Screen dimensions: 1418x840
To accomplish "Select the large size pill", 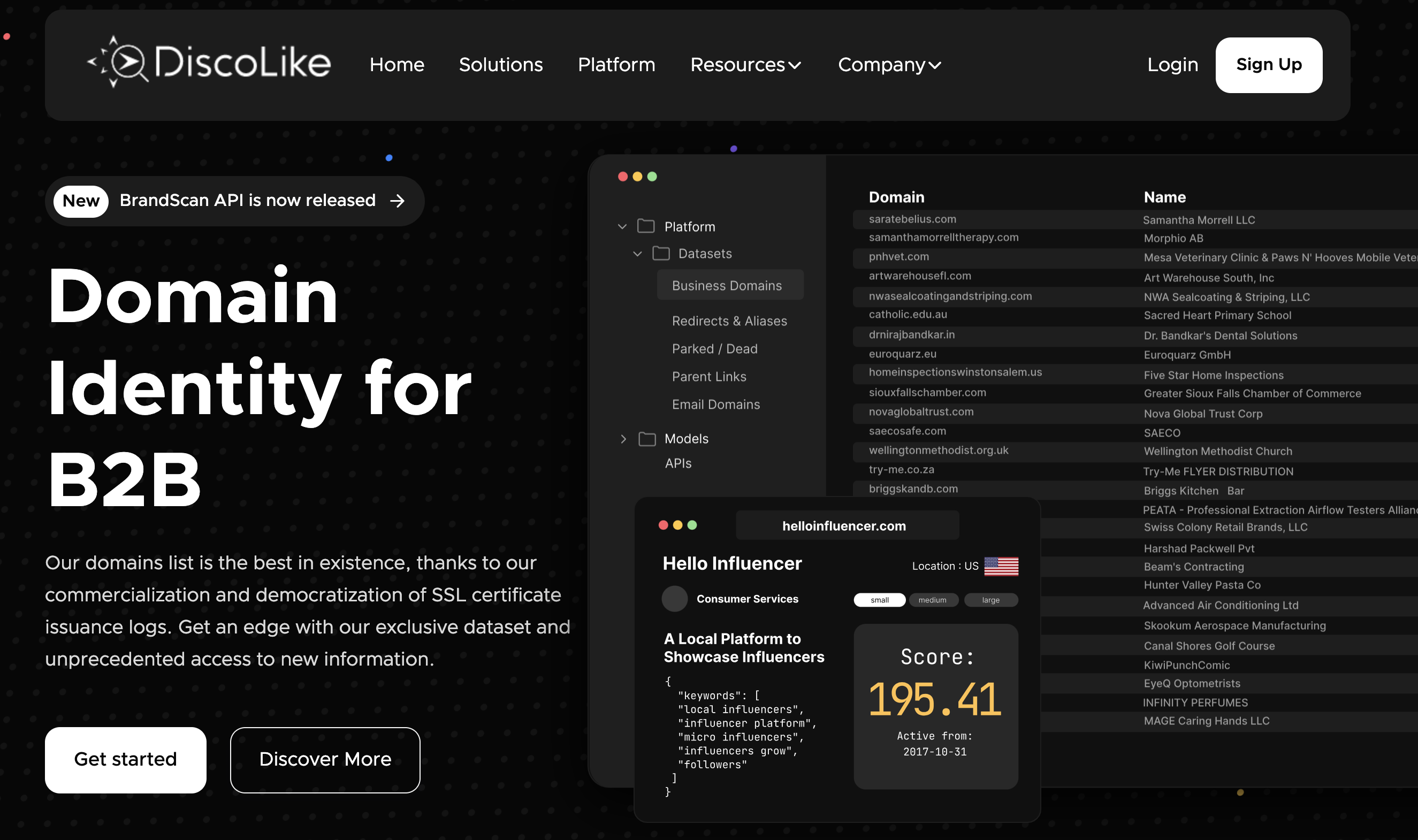I will point(990,600).
